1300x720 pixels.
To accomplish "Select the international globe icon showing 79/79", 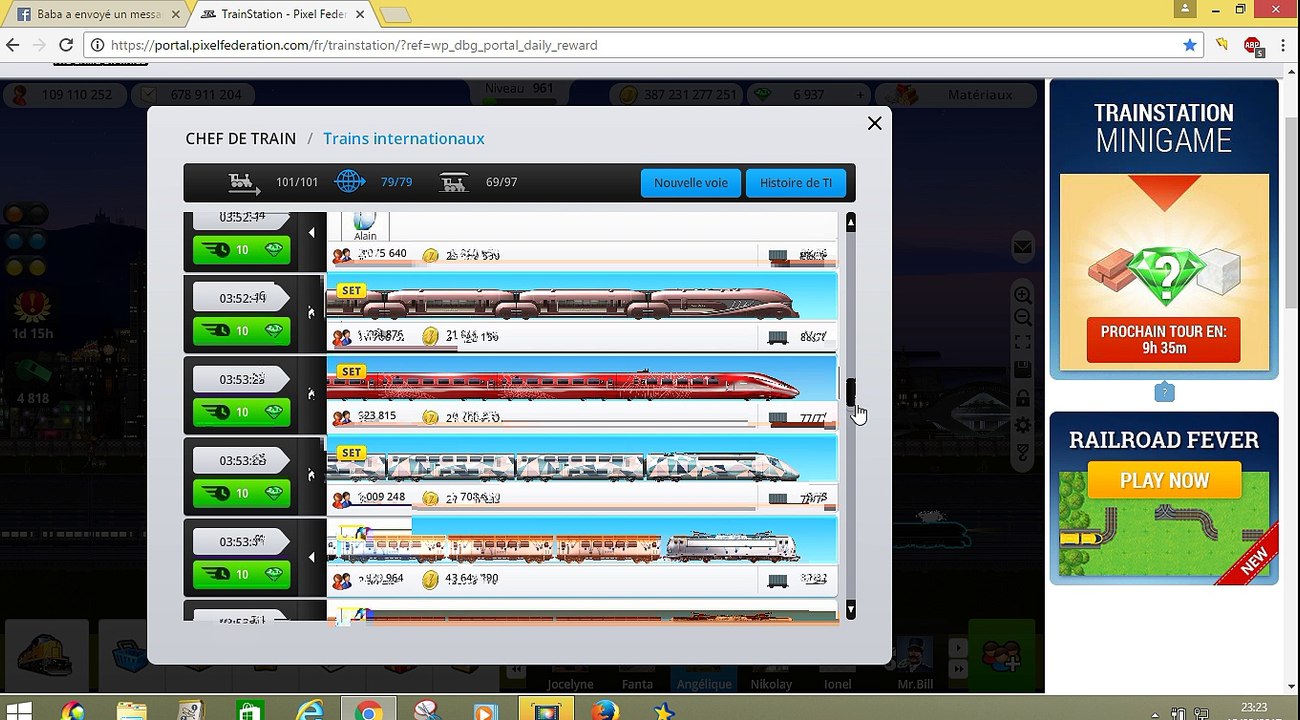I will point(350,182).
